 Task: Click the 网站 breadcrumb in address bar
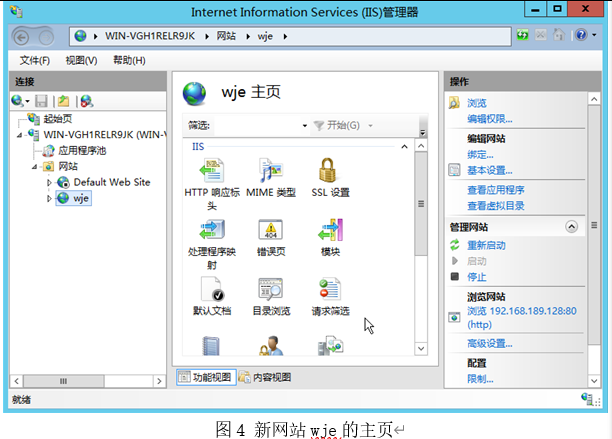226,36
